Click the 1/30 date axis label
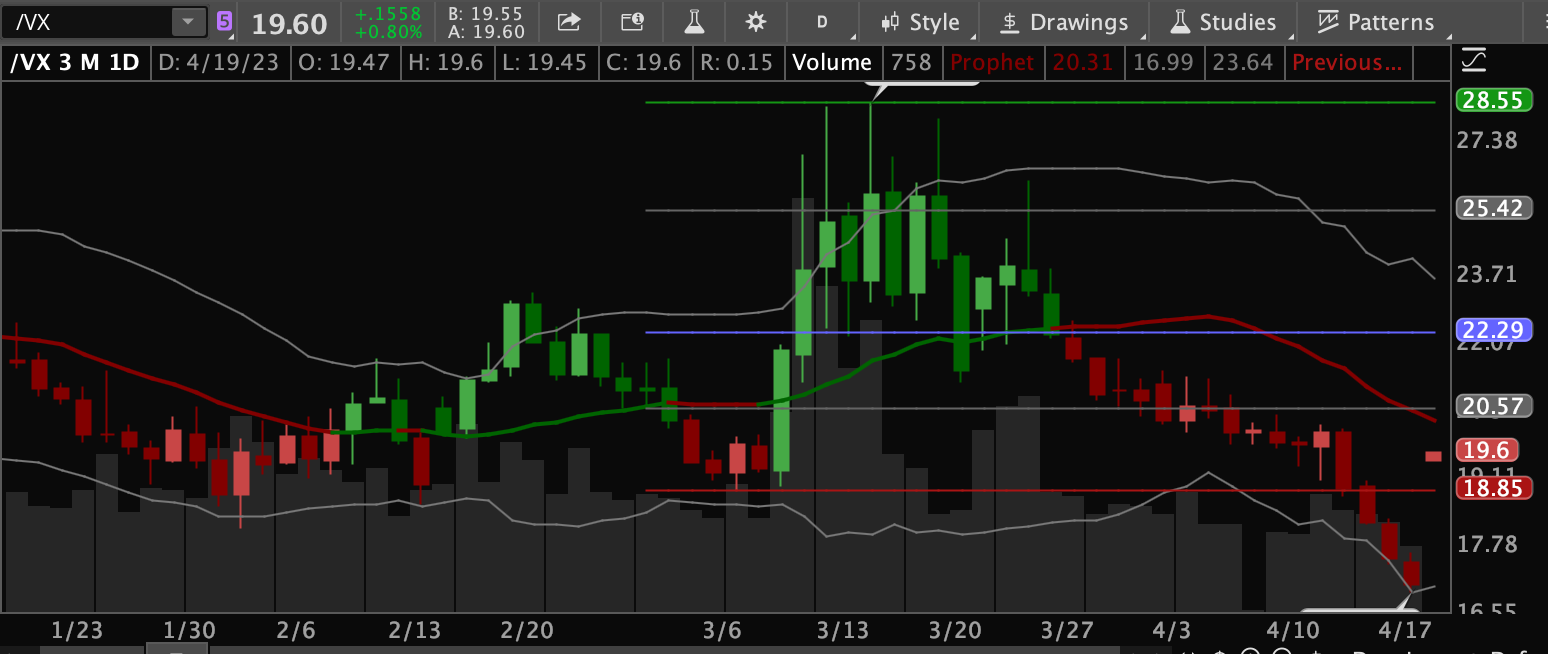Viewport: 1548px width, 654px height. [x=190, y=632]
